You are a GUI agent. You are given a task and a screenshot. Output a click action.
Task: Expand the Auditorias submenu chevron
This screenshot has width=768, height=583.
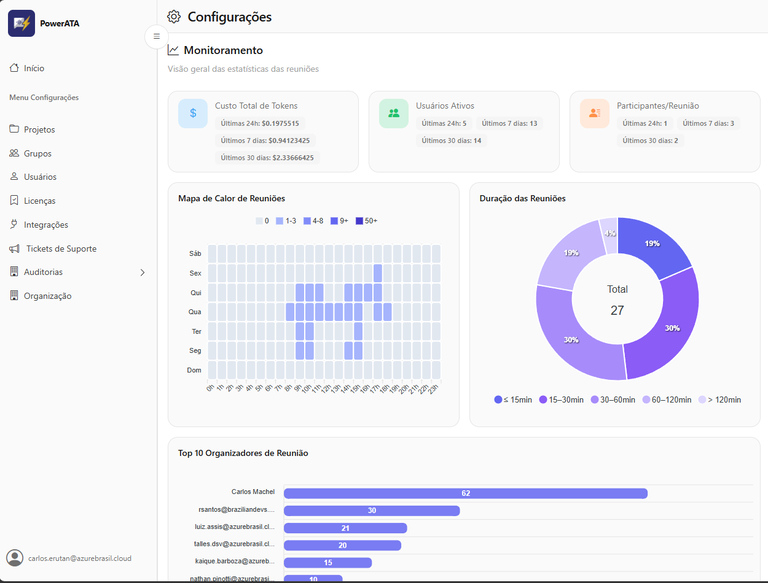(143, 272)
